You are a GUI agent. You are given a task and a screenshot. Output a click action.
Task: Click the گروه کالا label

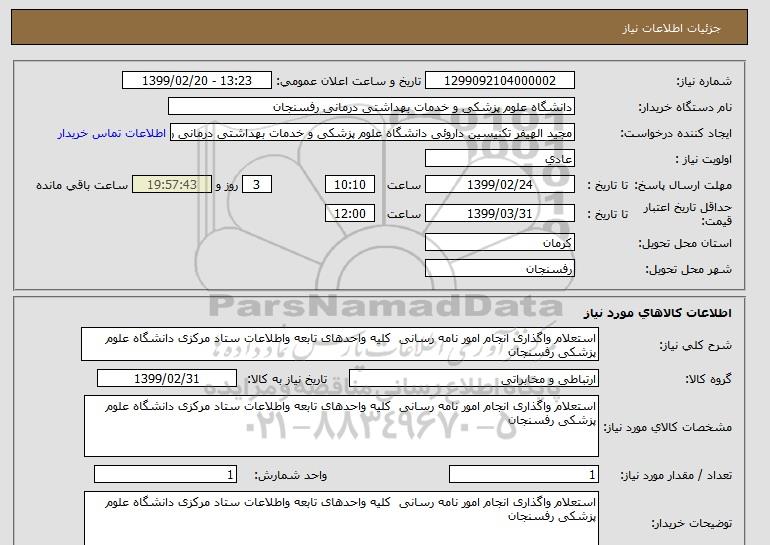click(x=708, y=379)
